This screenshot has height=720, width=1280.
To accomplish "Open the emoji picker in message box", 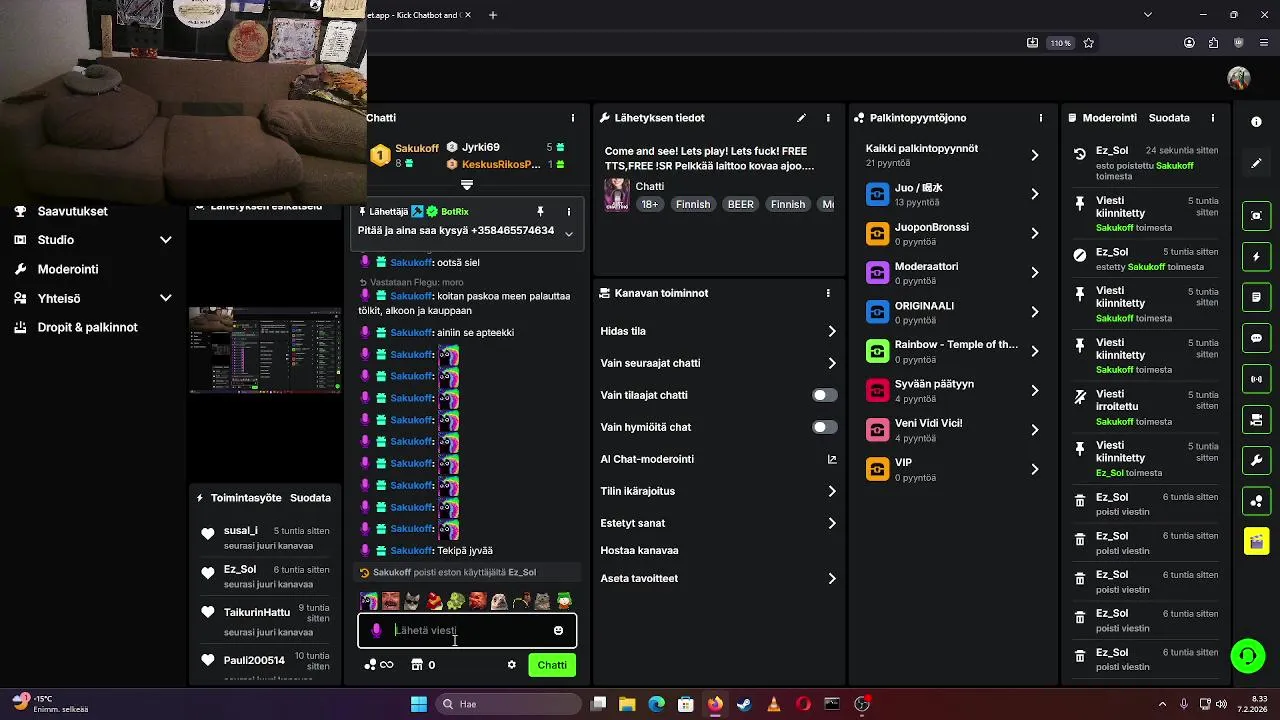I will click(x=558, y=631).
